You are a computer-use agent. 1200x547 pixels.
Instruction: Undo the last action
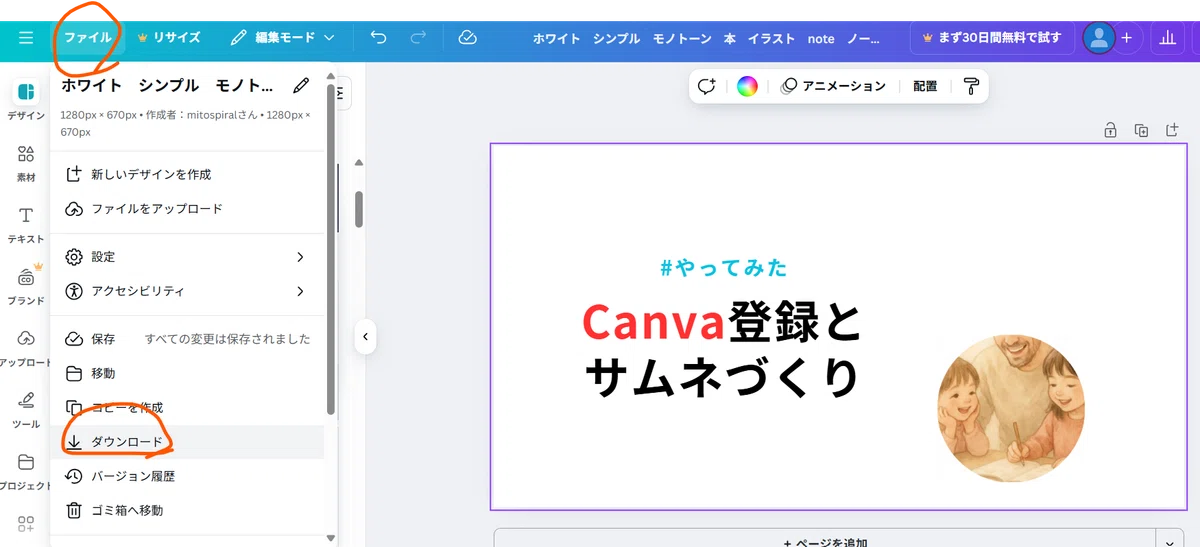click(x=378, y=38)
